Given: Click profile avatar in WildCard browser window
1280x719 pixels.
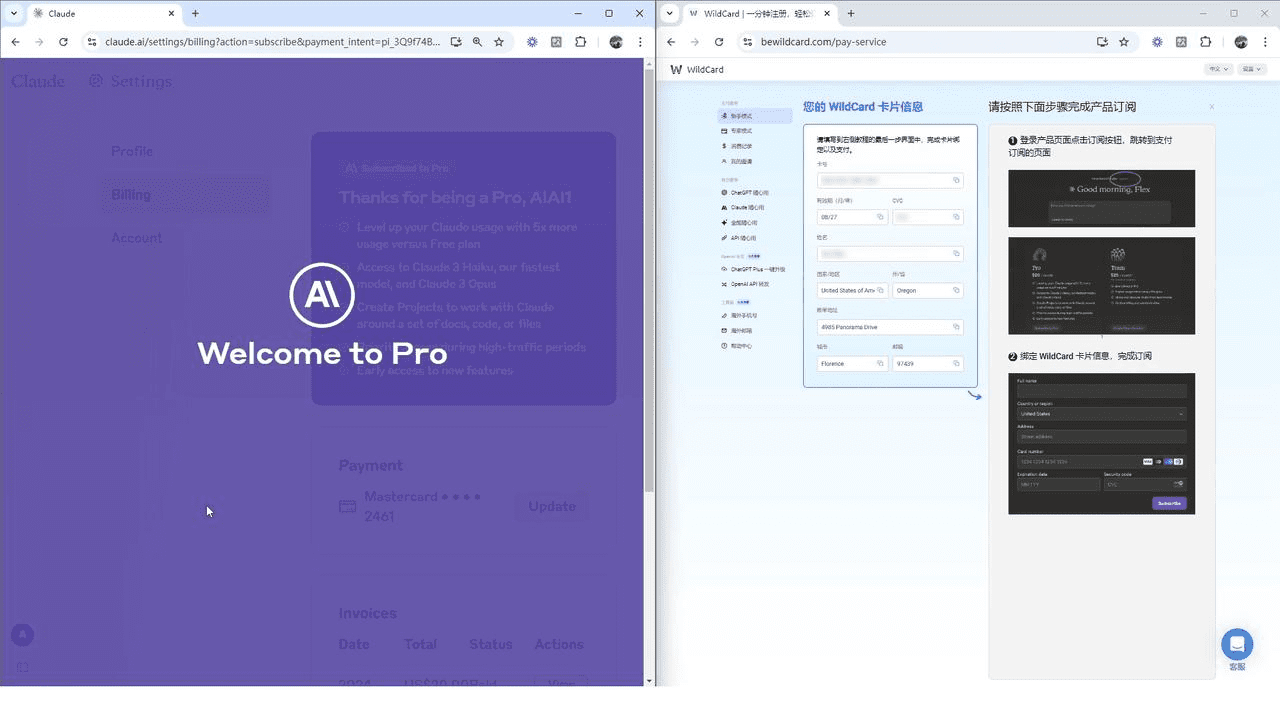Looking at the screenshot, I should click(1241, 42).
